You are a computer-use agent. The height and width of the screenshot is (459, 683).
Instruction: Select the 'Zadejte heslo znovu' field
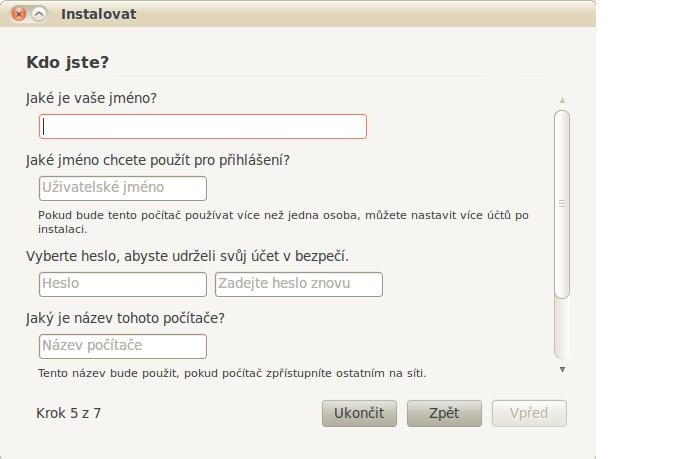[x=299, y=284]
